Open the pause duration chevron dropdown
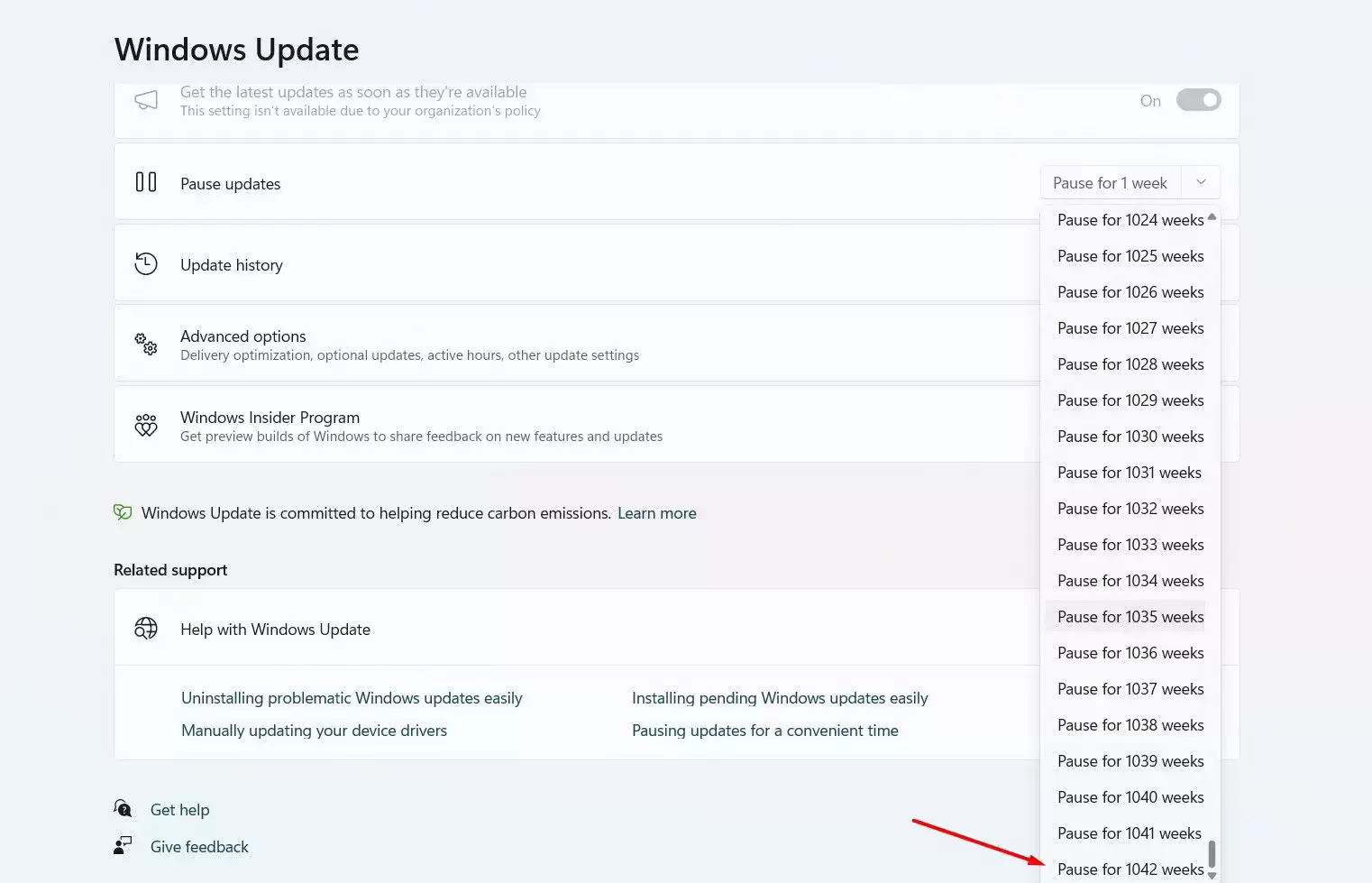Screen dimensions: 1372x883 pos(1201,182)
